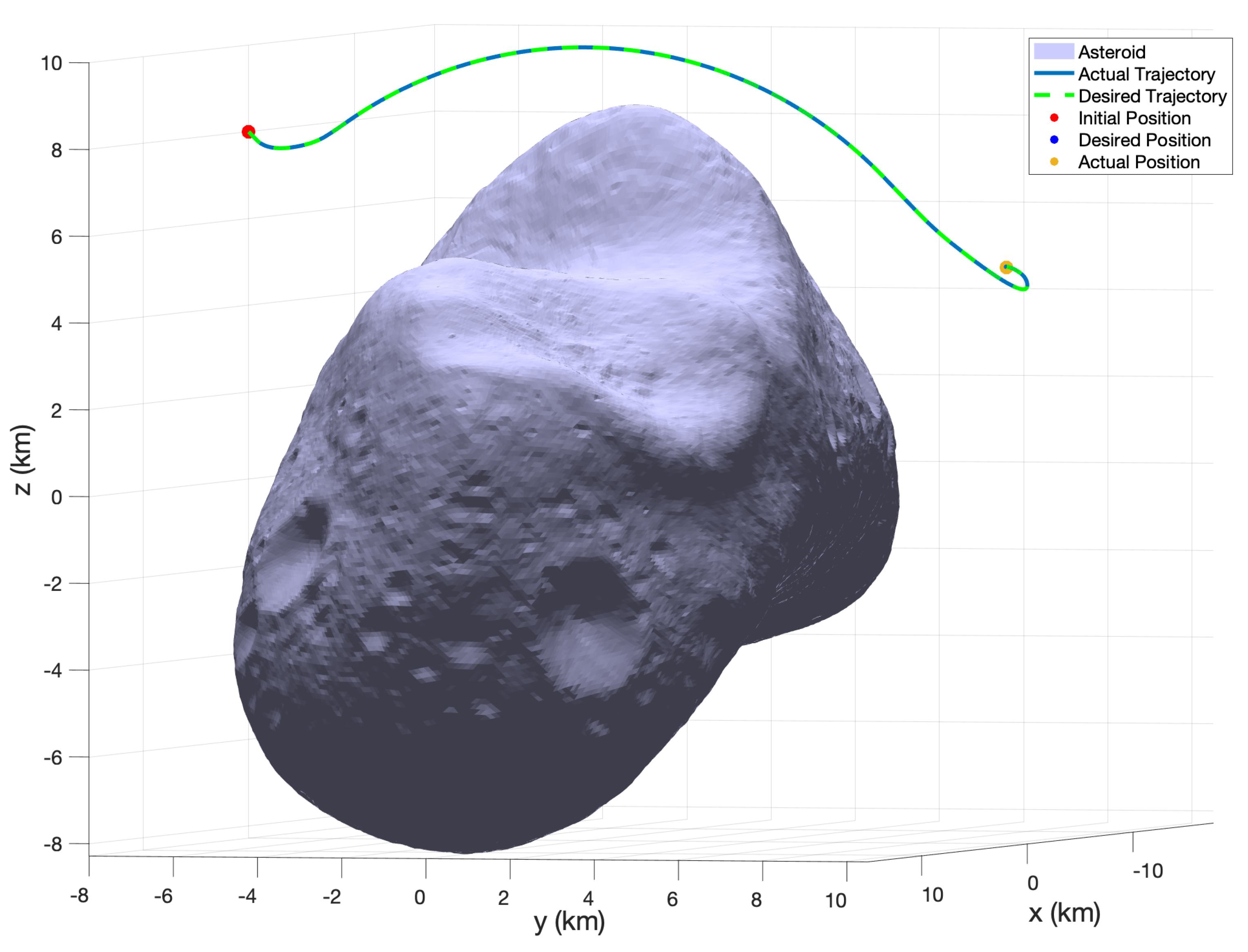Viewport: 1248px width, 952px height.
Task: Click the Asteroid color patch in legend
Action: (1054, 51)
